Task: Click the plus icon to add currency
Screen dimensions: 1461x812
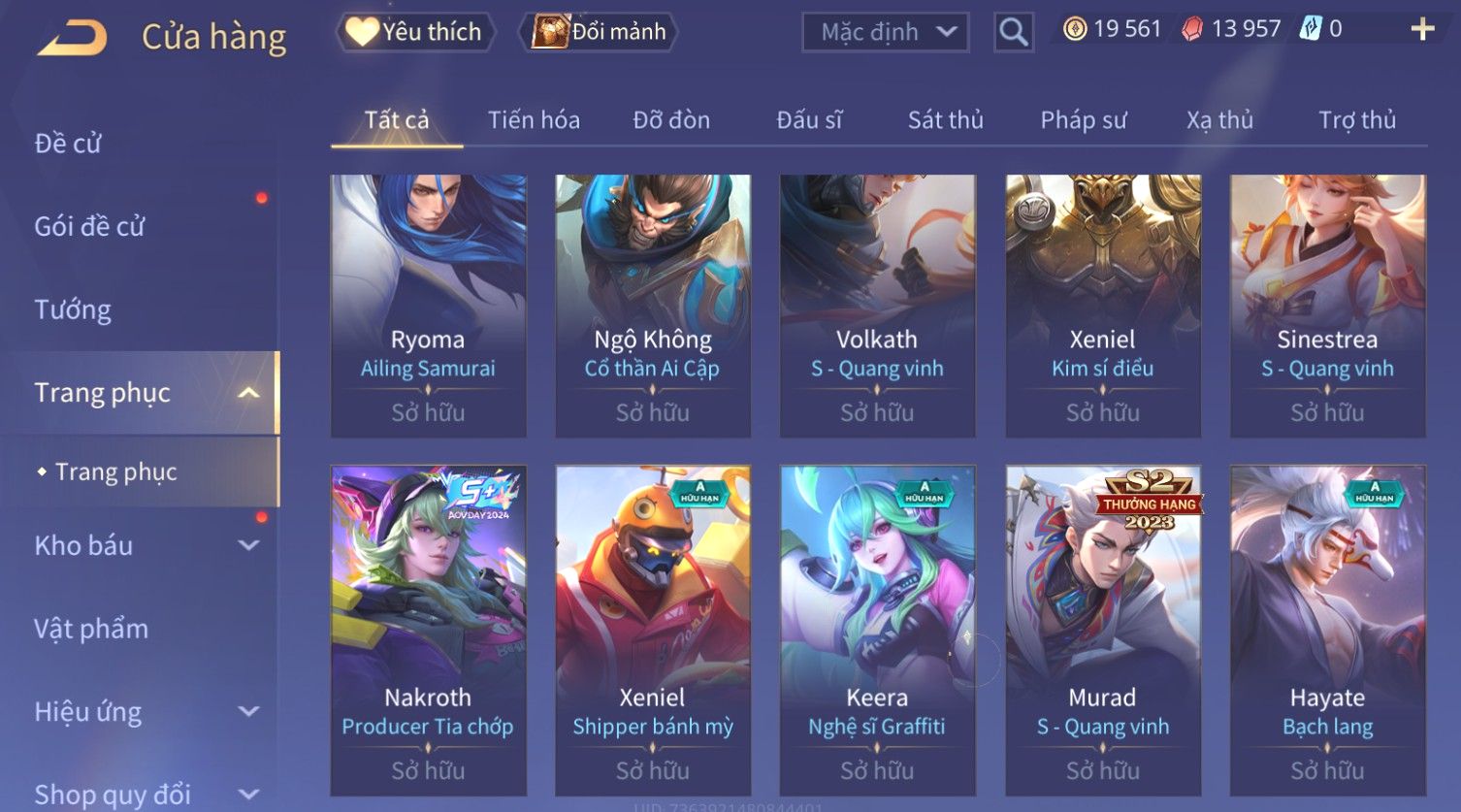Action: 1422,29
